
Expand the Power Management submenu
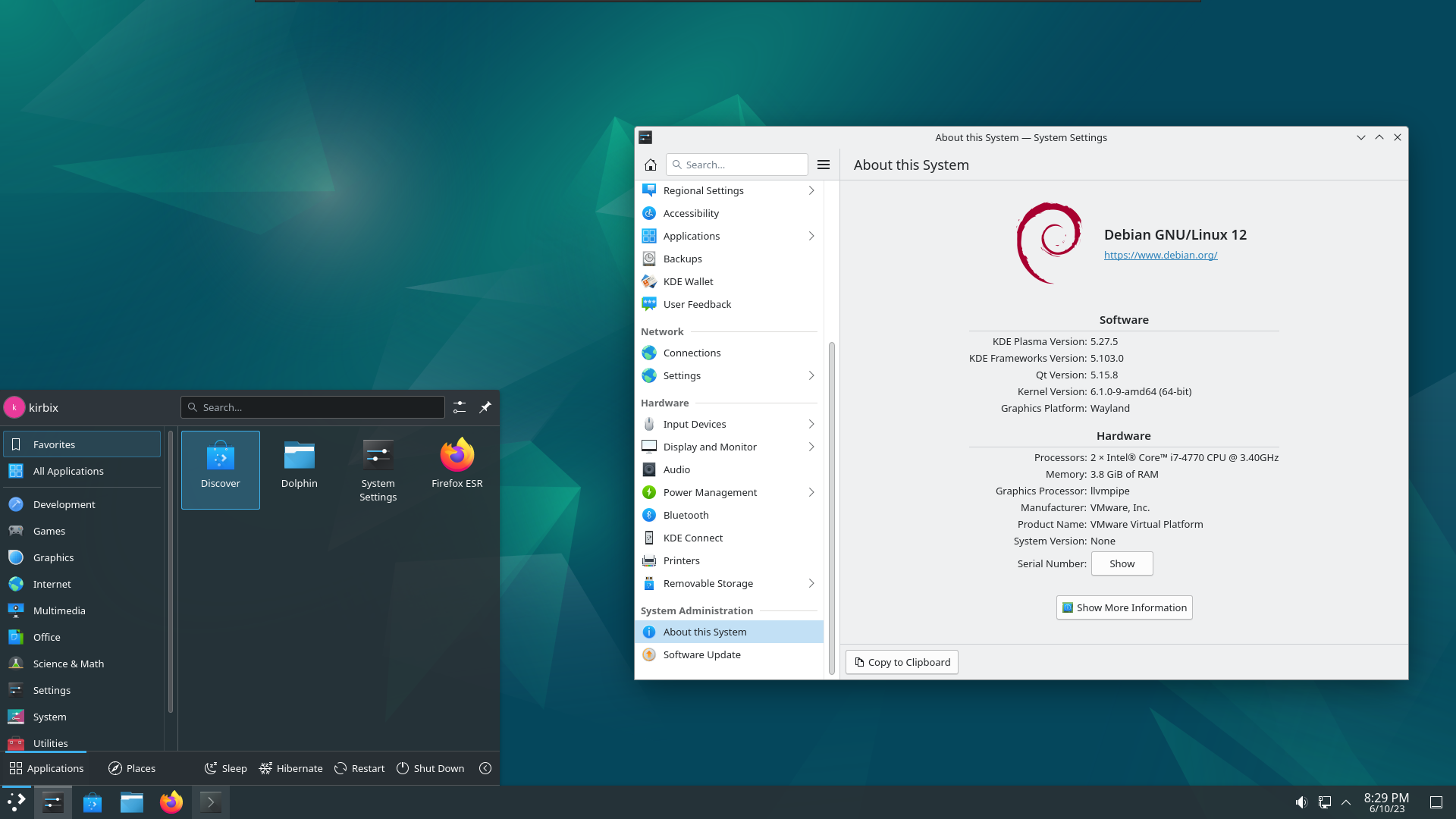[x=811, y=492]
